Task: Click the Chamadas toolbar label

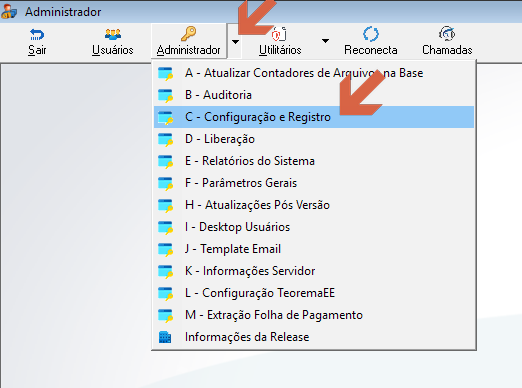Action: (x=447, y=50)
